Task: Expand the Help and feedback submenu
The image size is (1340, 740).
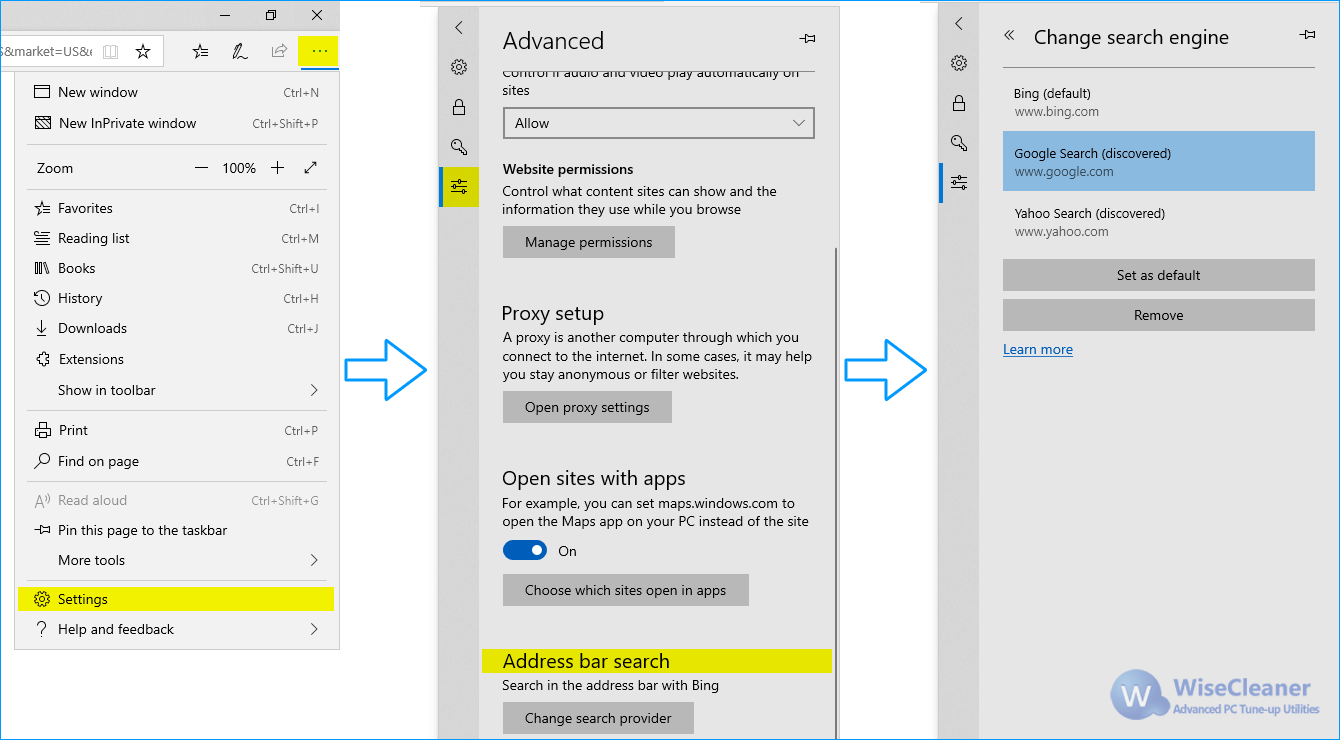Action: click(x=175, y=629)
